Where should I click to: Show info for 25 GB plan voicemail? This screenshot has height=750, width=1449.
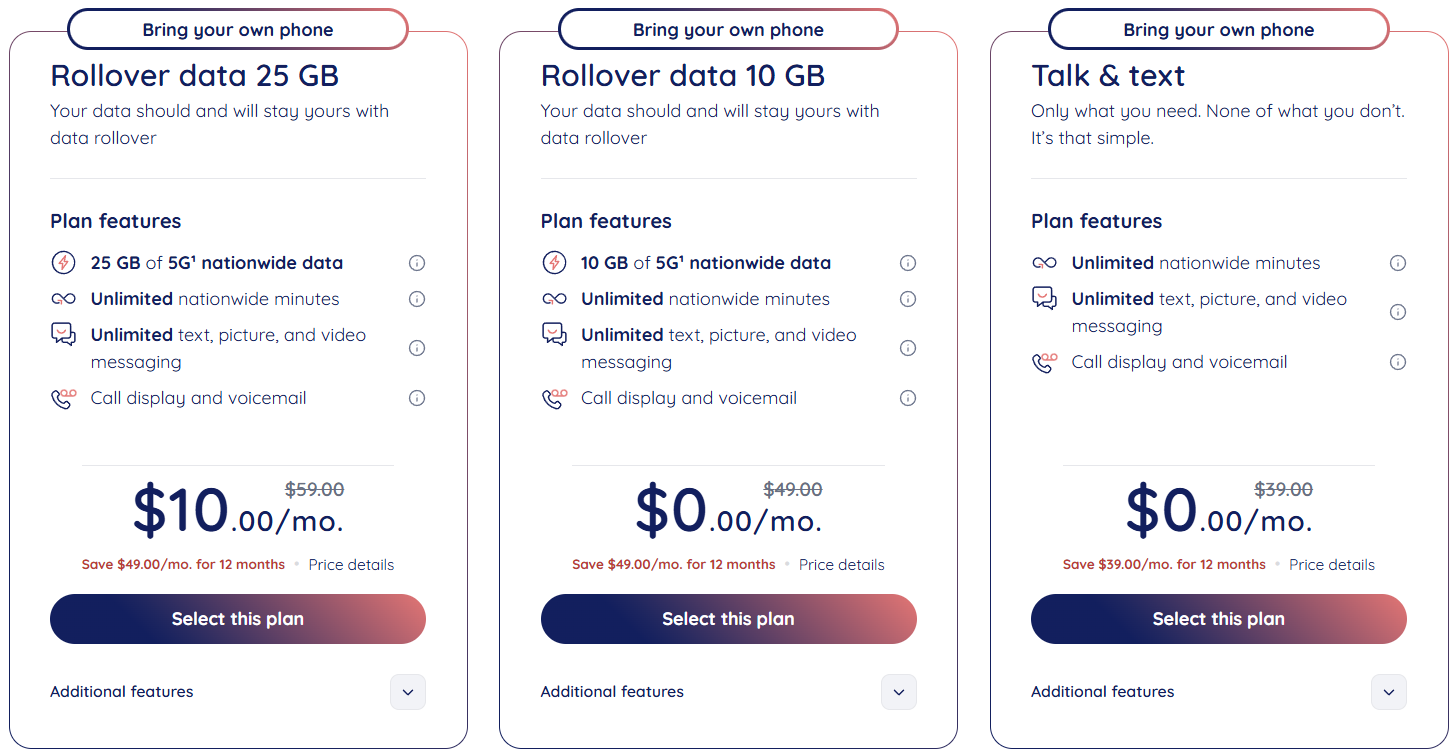(x=417, y=398)
